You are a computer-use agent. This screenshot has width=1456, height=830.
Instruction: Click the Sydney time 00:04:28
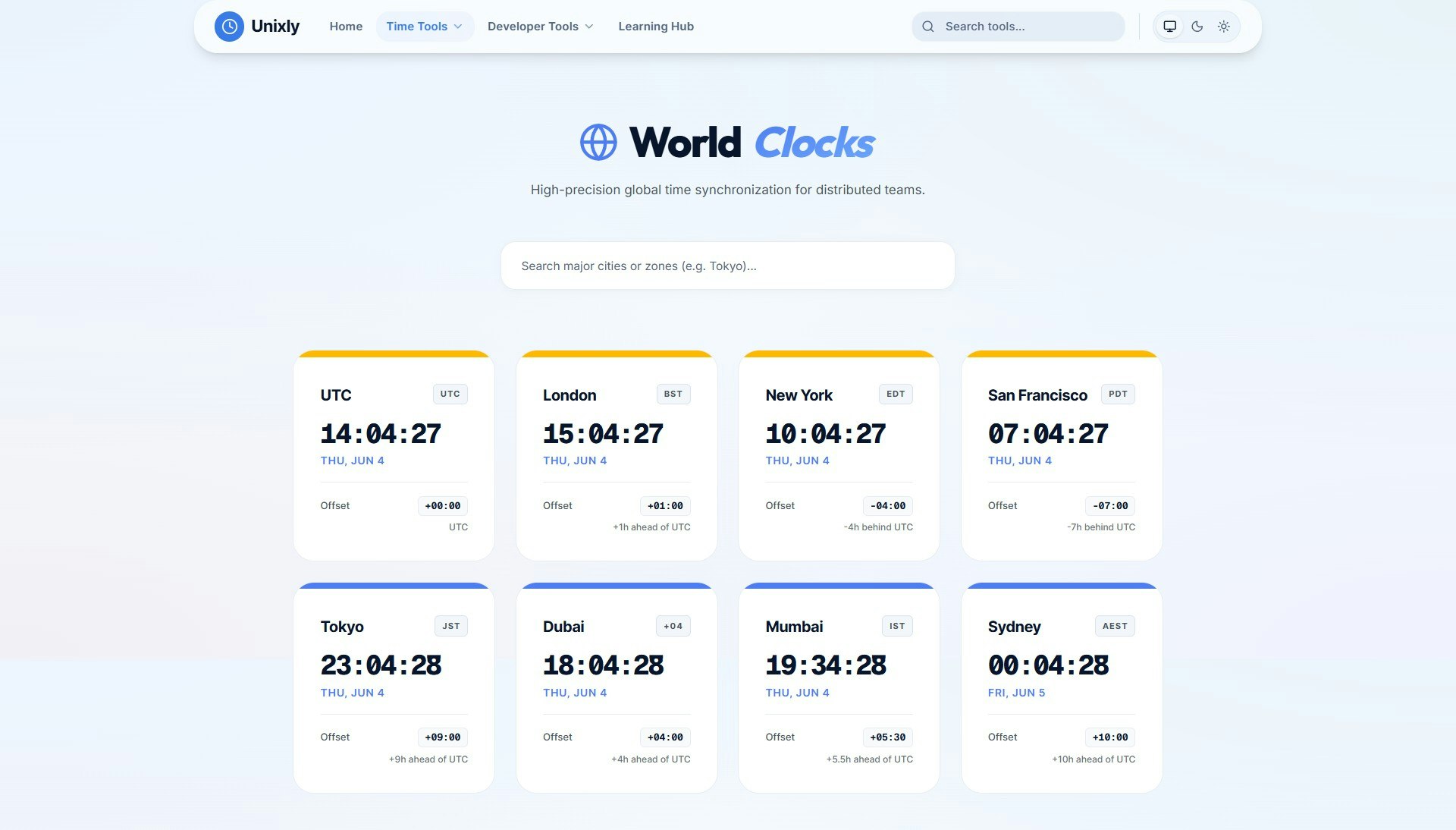pos(1048,665)
